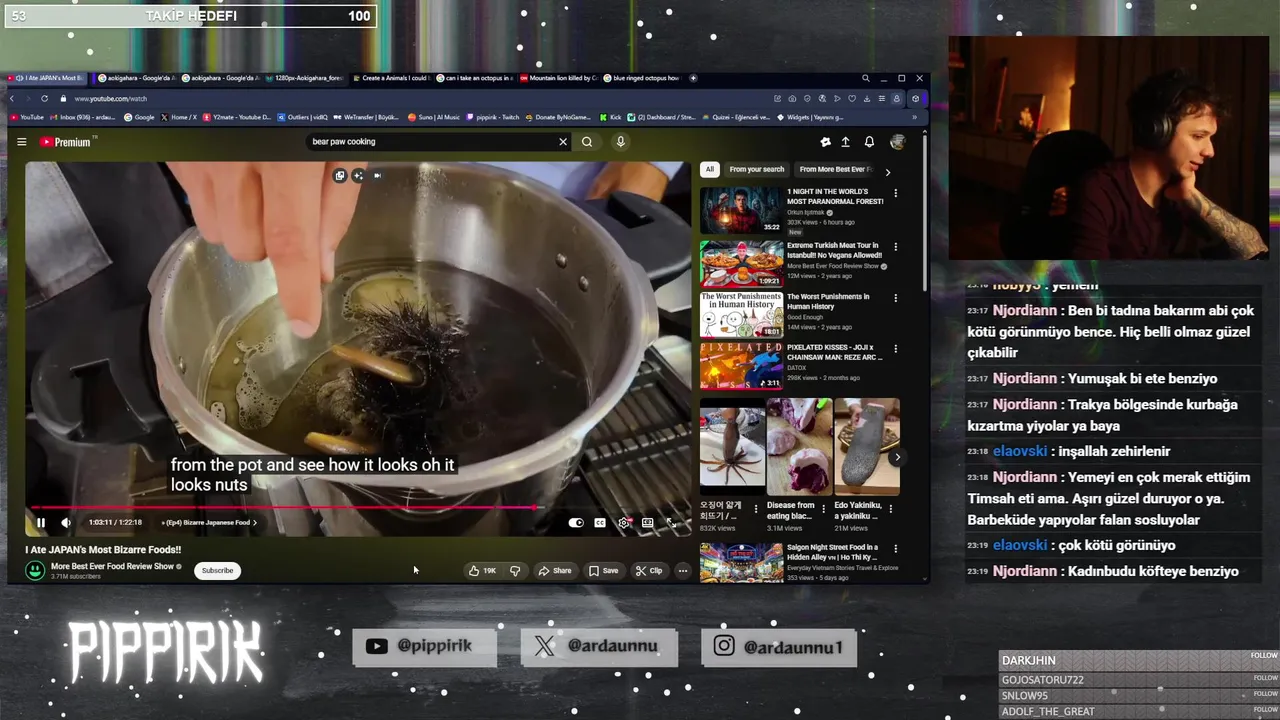
Task: Open the YouTube hamburger guide menu
Action: (x=21, y=142)
